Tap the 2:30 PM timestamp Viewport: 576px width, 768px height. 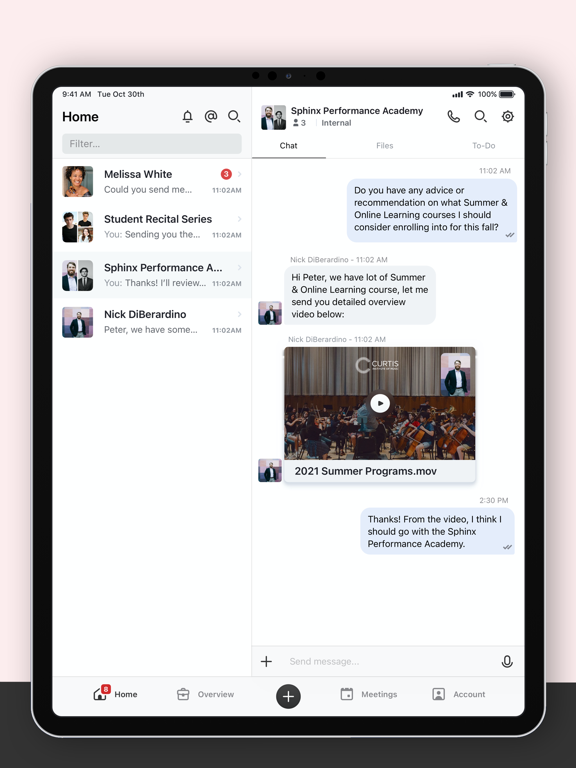(x=494, y=500)
